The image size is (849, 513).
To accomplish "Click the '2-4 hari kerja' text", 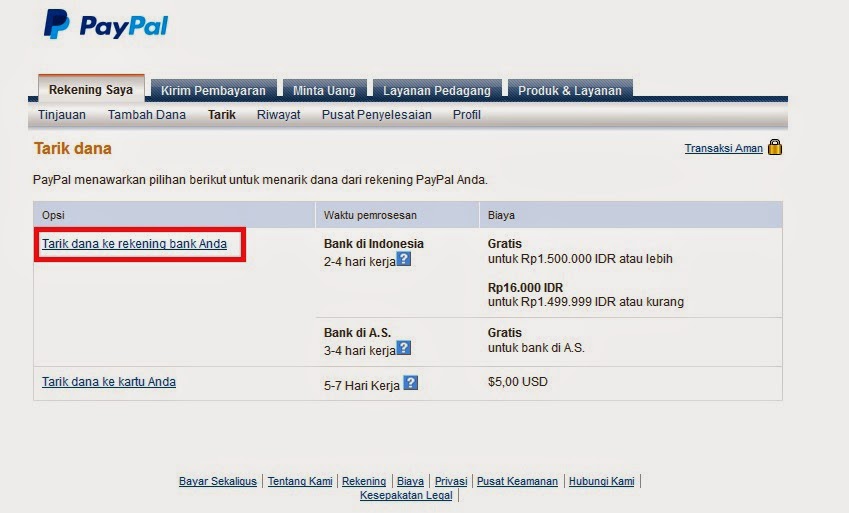I will [x=360, y=262].
